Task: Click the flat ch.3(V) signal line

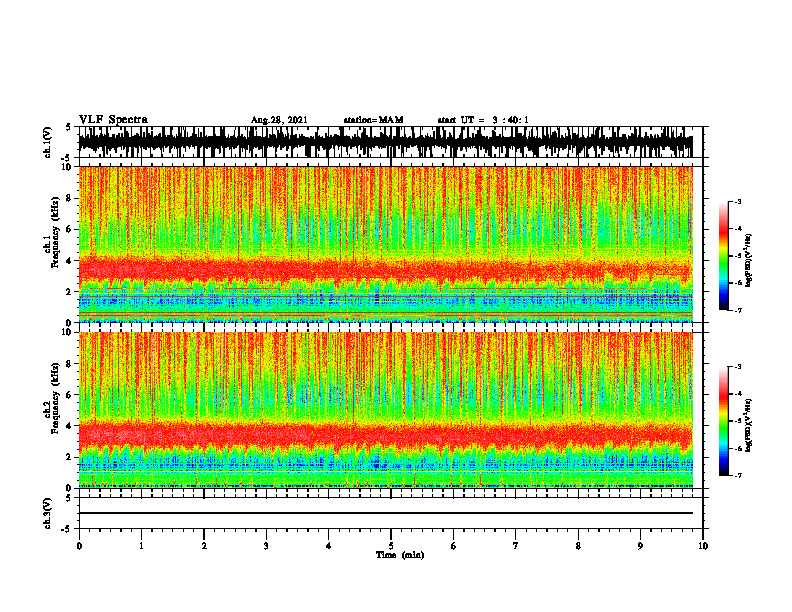Action: 385,513
